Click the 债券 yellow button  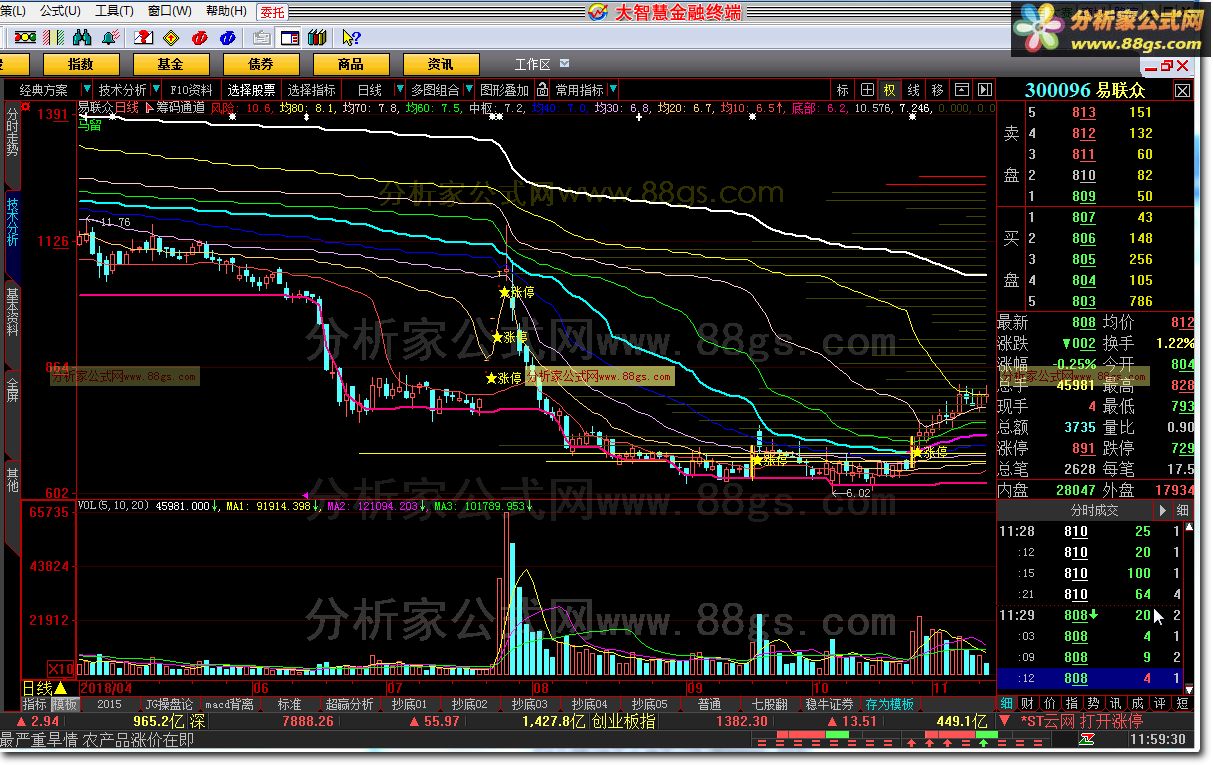point(261,64)
